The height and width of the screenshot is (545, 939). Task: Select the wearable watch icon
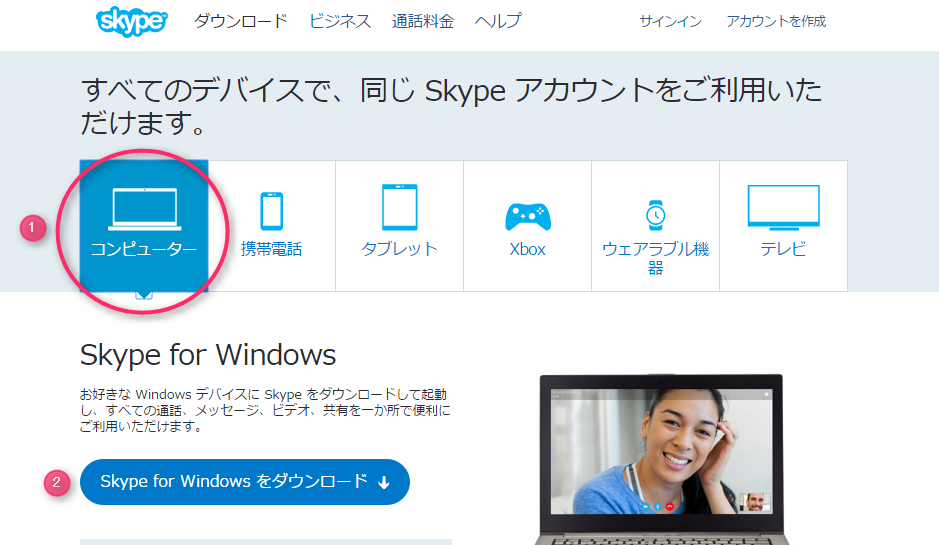click(x=656, y=215)
